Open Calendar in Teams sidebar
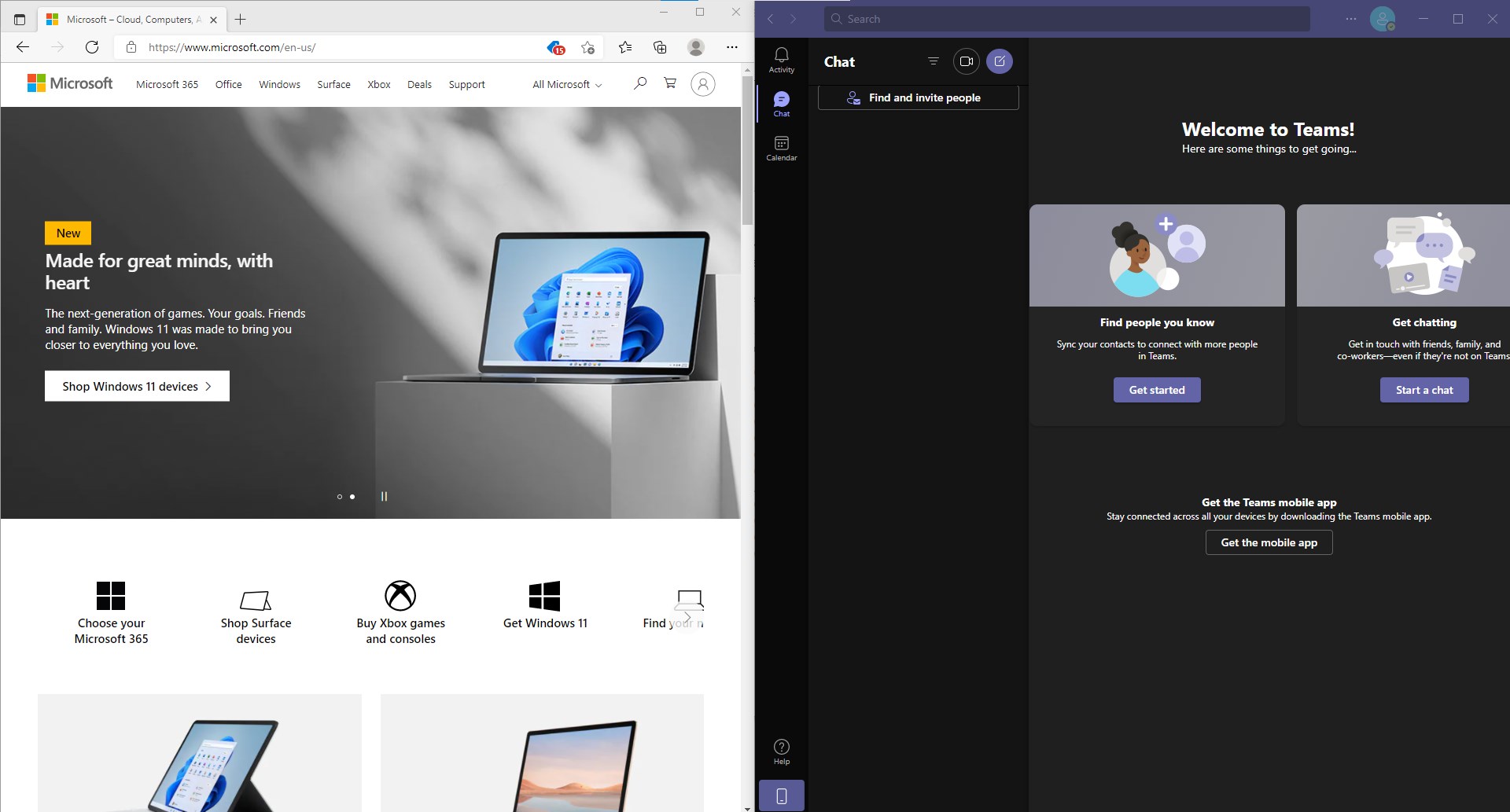1510x812 pixels. pyautogui.click(x=781, y=148)
